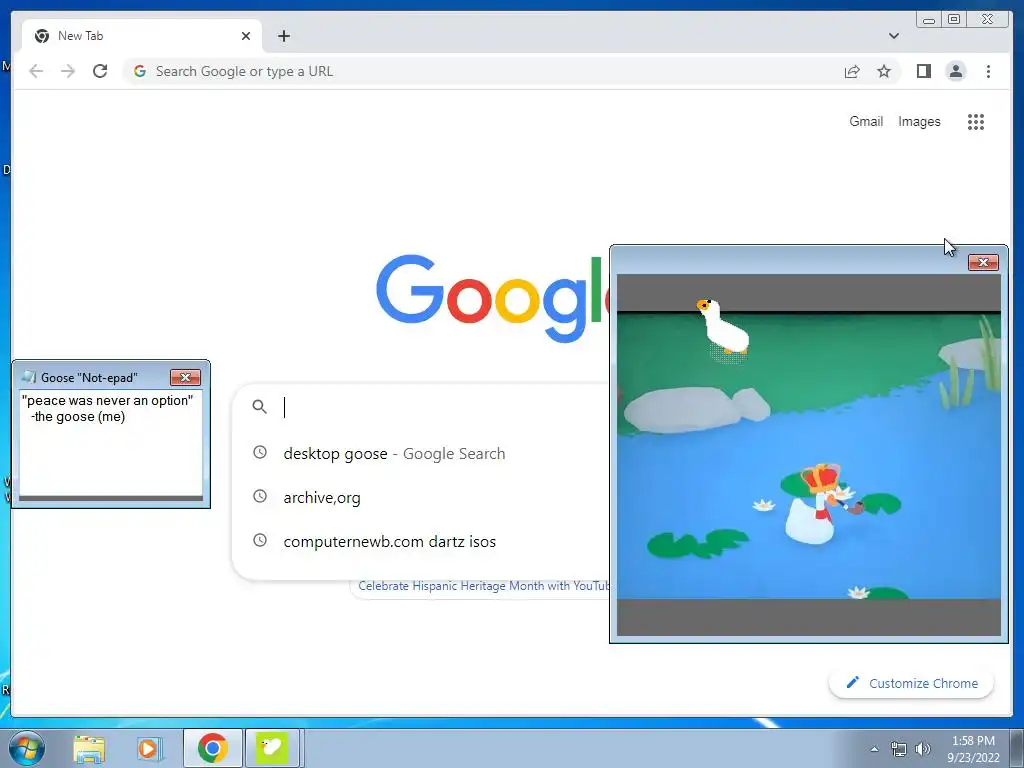Click clock icon beside archive,org
This screenshot has width=1024, height=768.
pos(260,496)
